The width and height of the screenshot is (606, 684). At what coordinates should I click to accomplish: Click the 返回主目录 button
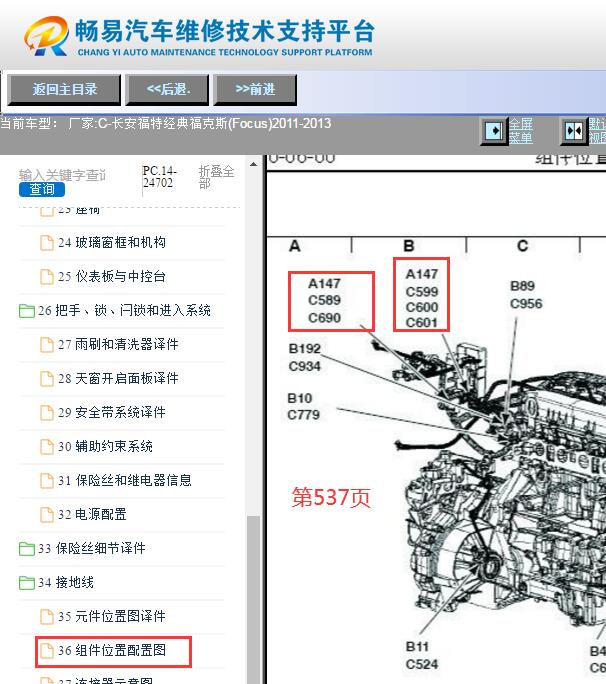coord(64,90)
